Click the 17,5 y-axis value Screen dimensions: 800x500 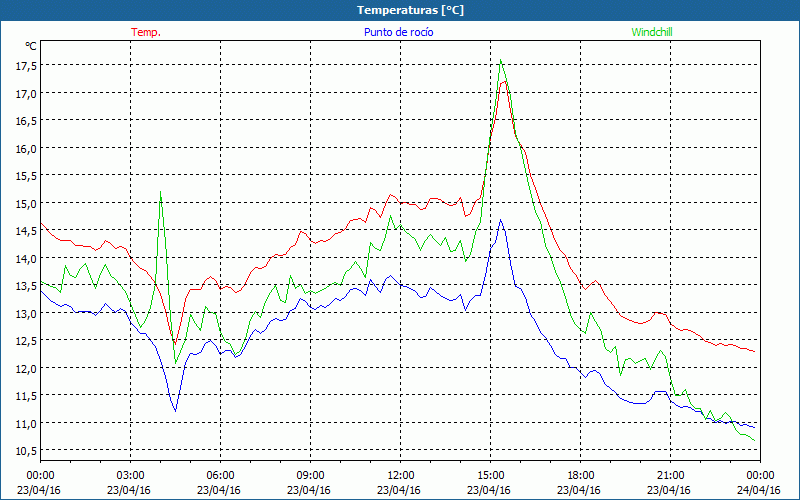pyautogui.click(x=27, y=65)
